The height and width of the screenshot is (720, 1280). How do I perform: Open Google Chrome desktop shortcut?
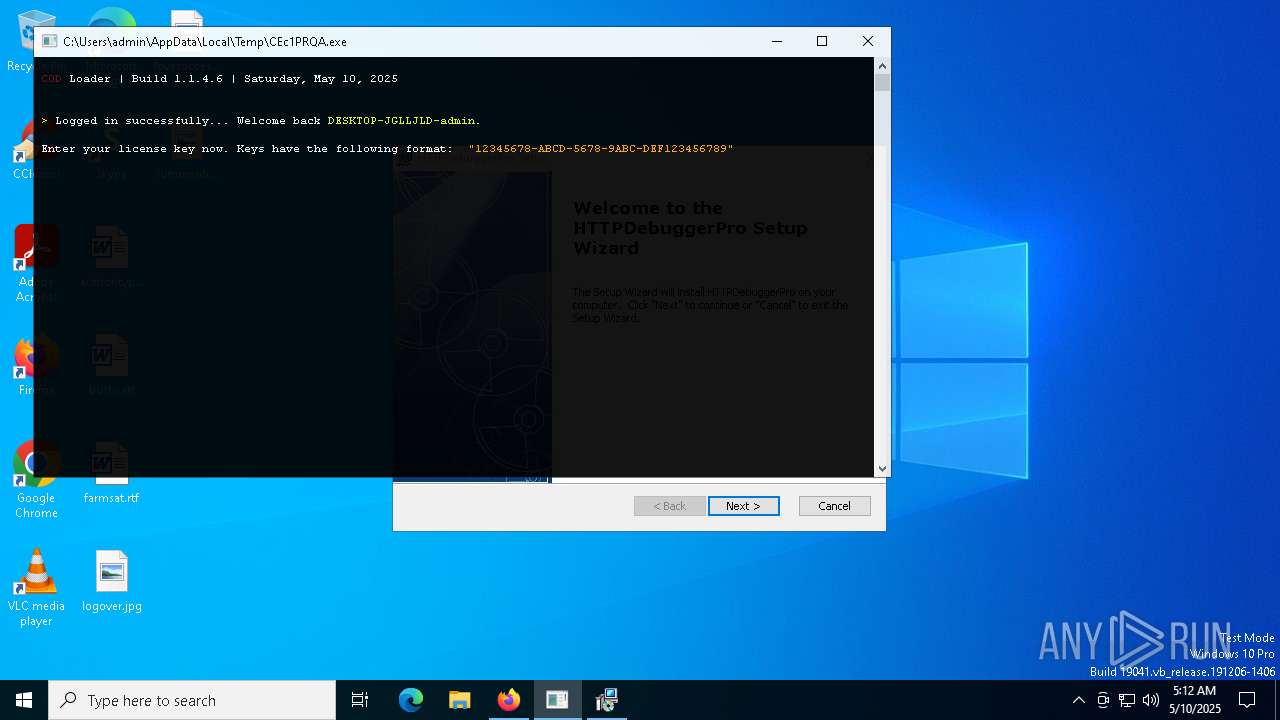pos(36,480)
